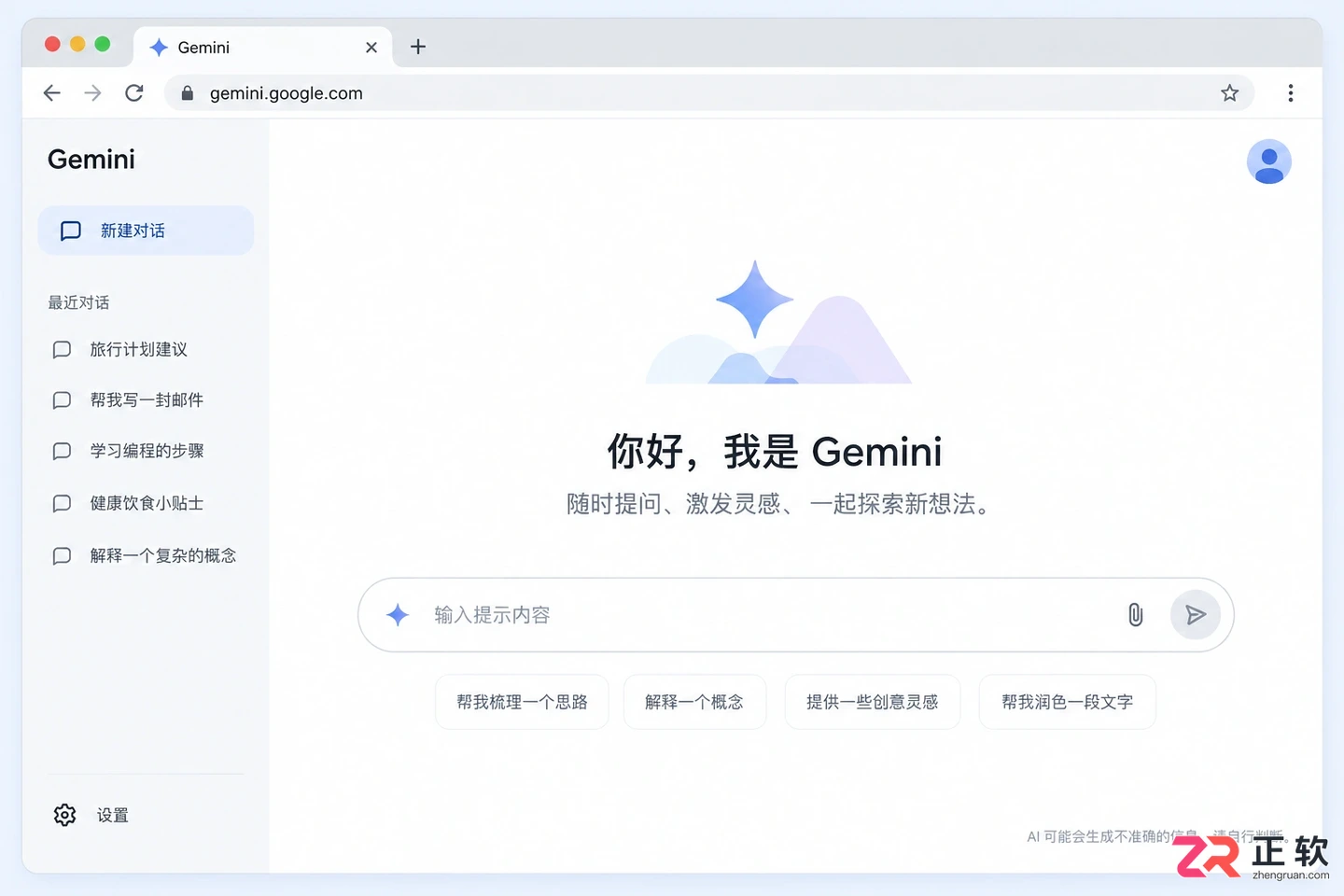Click chat bubble icon beside 旅行计划建议
The height and width of the screenshot is (896, 1344).
pyautogui.click(x=62, y=350)
